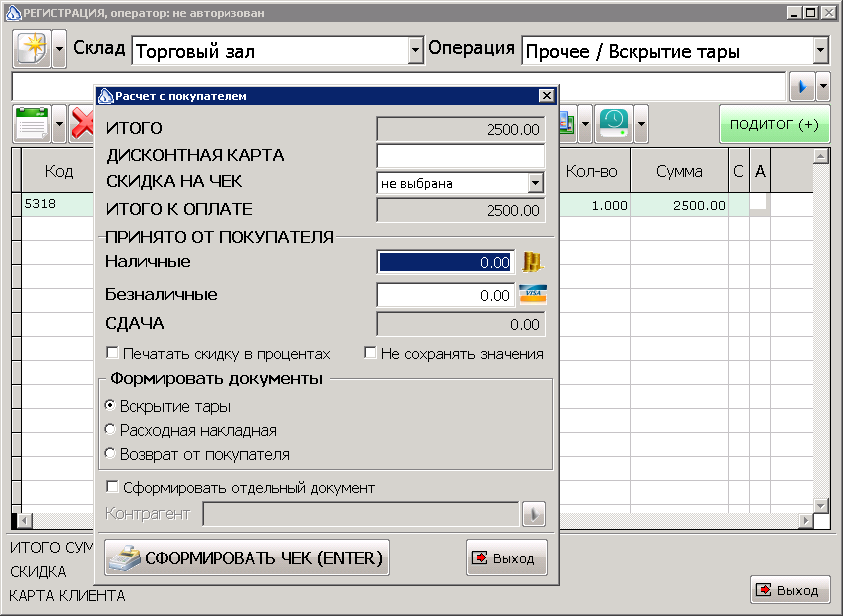Enable Не сохранять значения checkbox
This screenshot has width=843, height=616.
point(370,353)
